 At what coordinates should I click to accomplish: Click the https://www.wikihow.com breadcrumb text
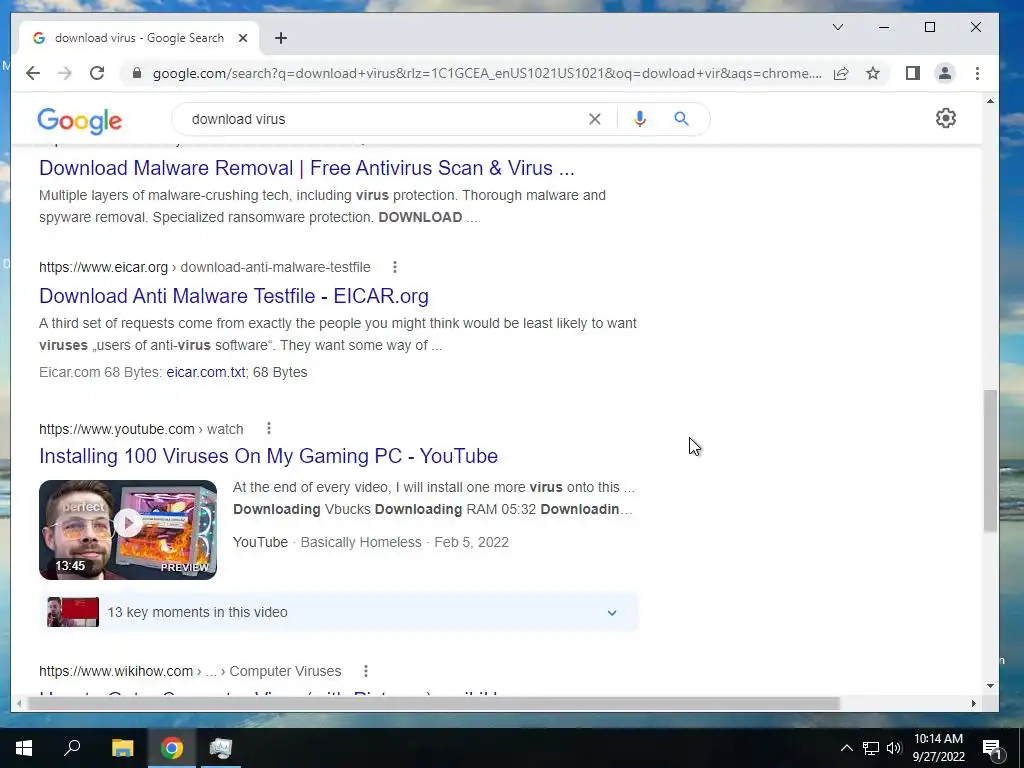116,671
